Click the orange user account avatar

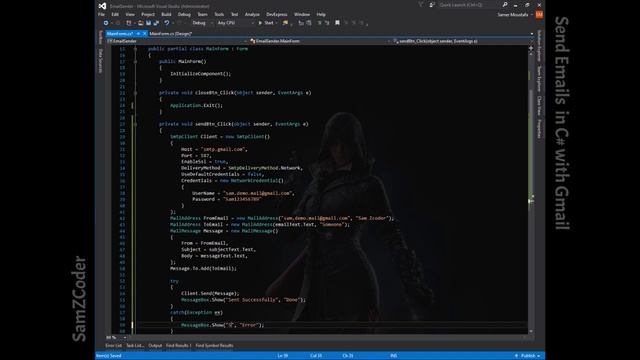coord(539,14)
